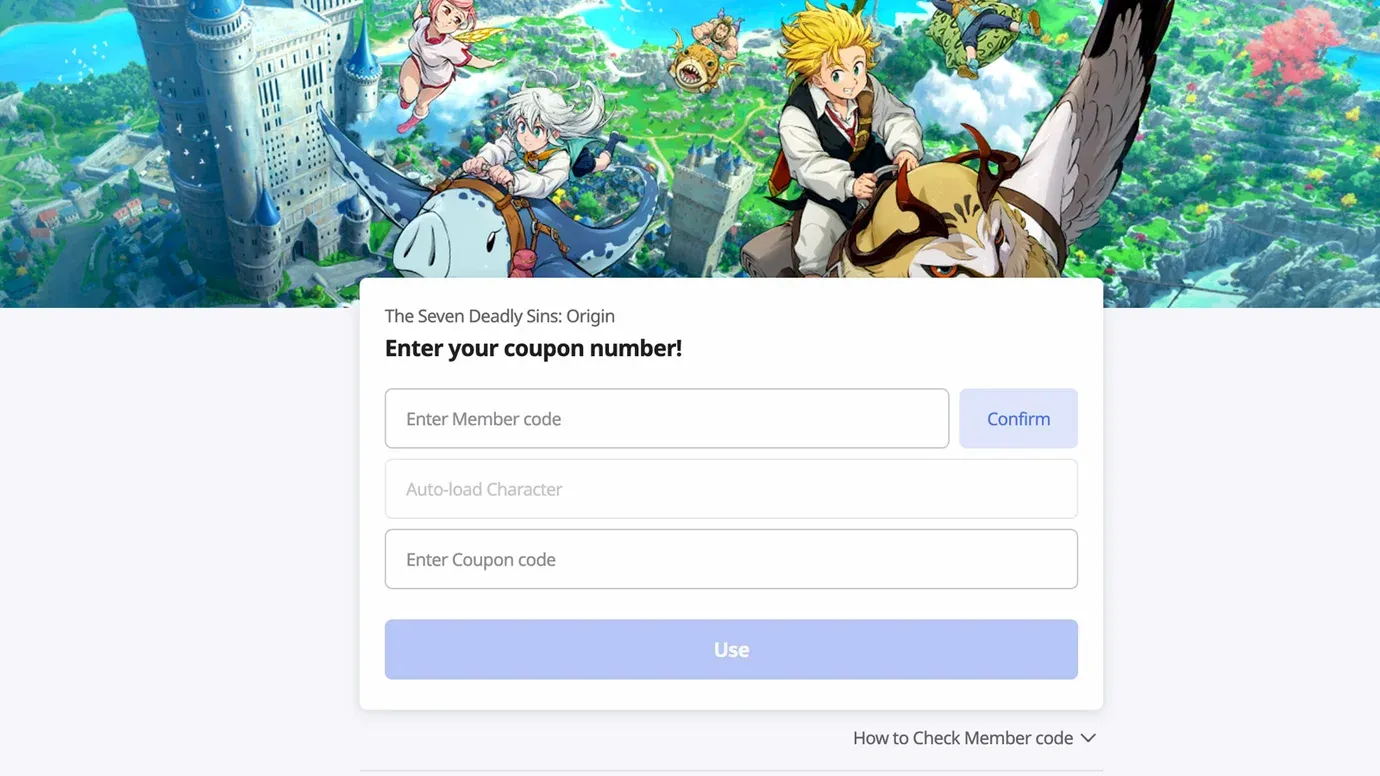This screenshot has width=1380, height=776.
Task: Open the How to Check Member code link
Action: (x=962, y=738)
